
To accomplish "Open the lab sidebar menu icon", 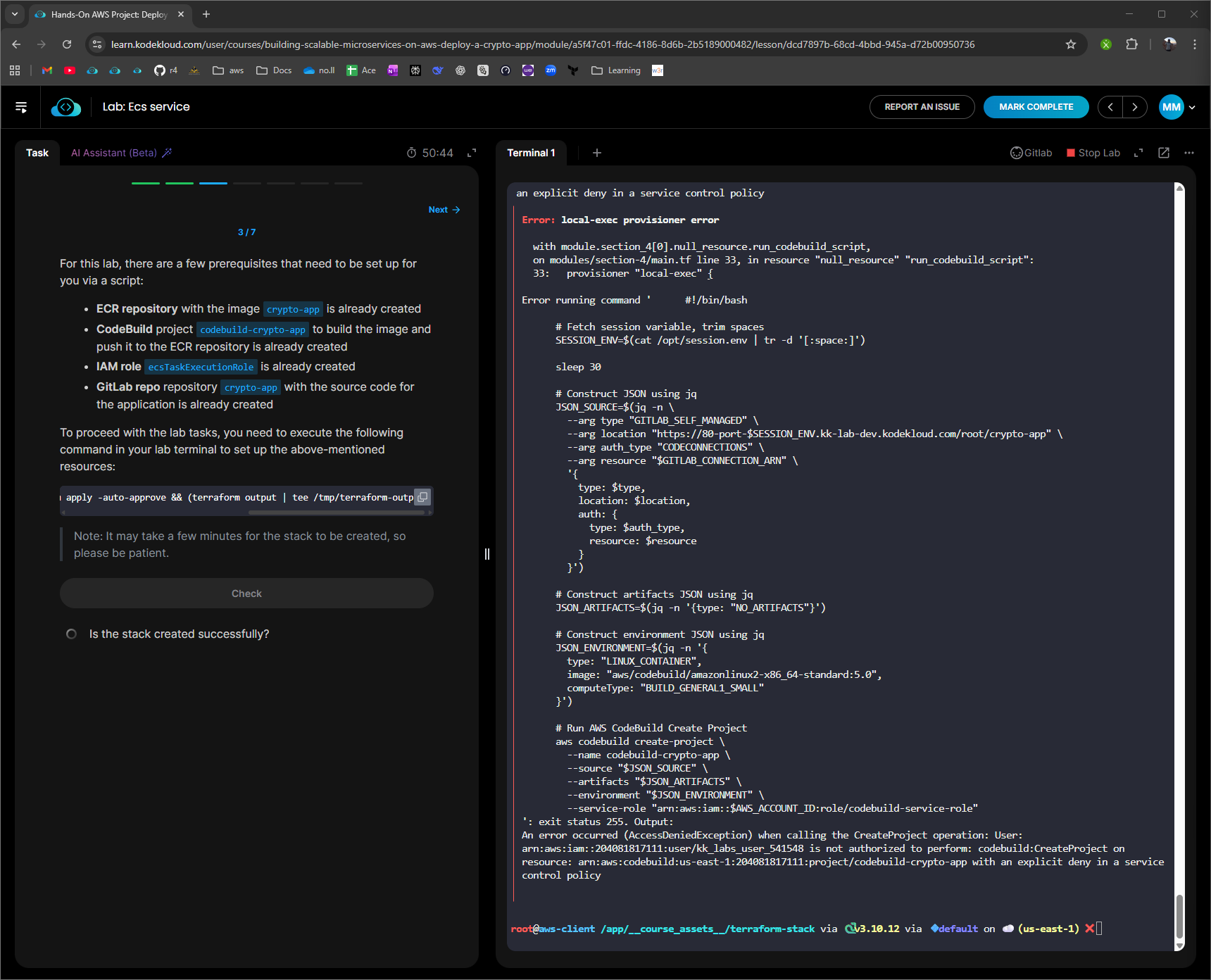I will (x=21, y=107).
